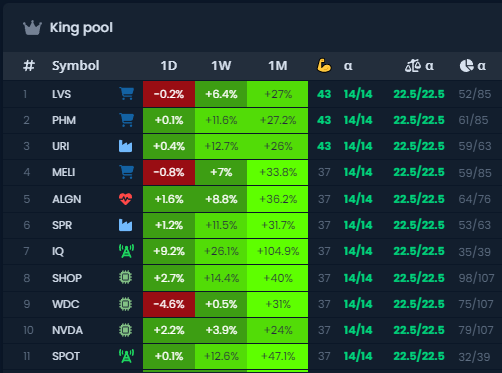Click the chip icon in NVDA row
This screenshot has width=502, height=373.
point(126,330)
